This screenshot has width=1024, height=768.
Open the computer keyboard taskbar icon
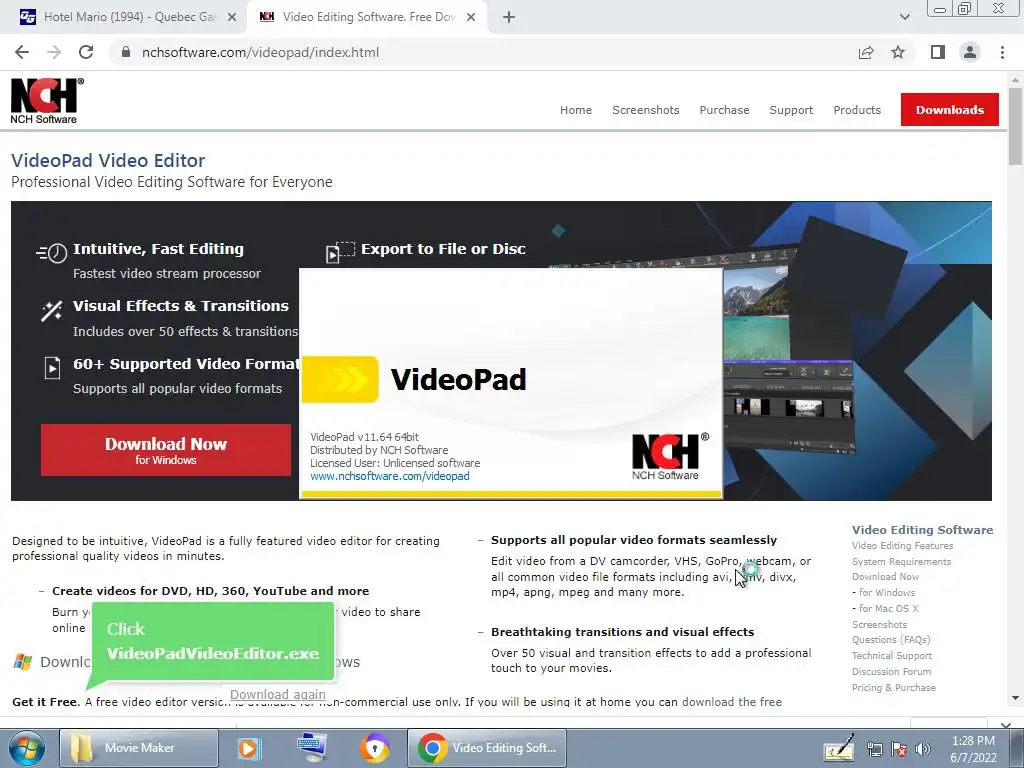(312, 747)
